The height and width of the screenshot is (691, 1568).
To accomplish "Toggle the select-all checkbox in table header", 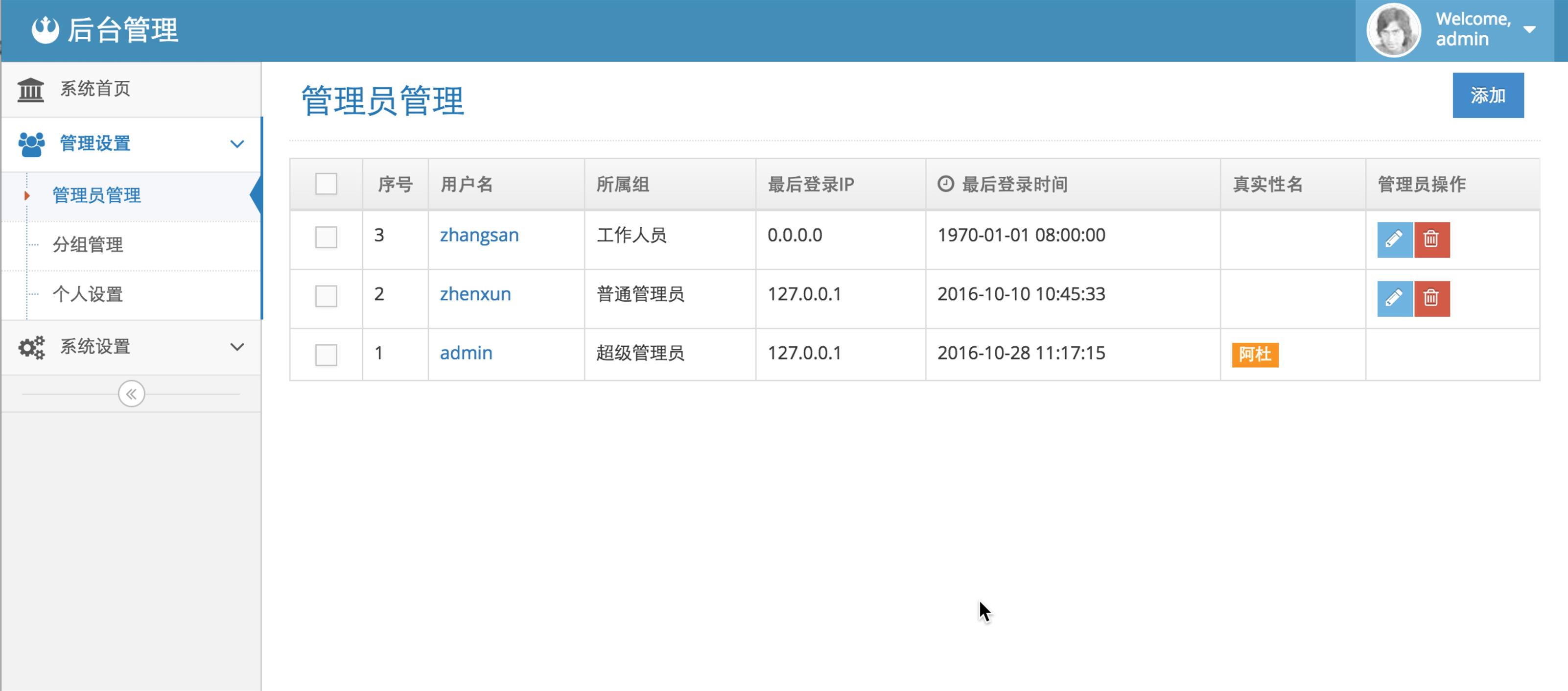I will [326, 184].
